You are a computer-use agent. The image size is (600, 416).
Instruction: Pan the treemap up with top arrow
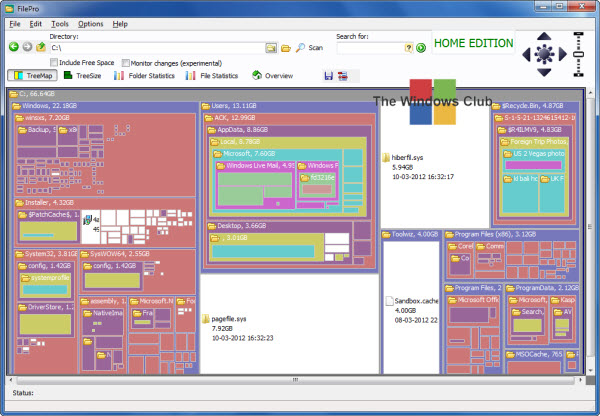544,36
